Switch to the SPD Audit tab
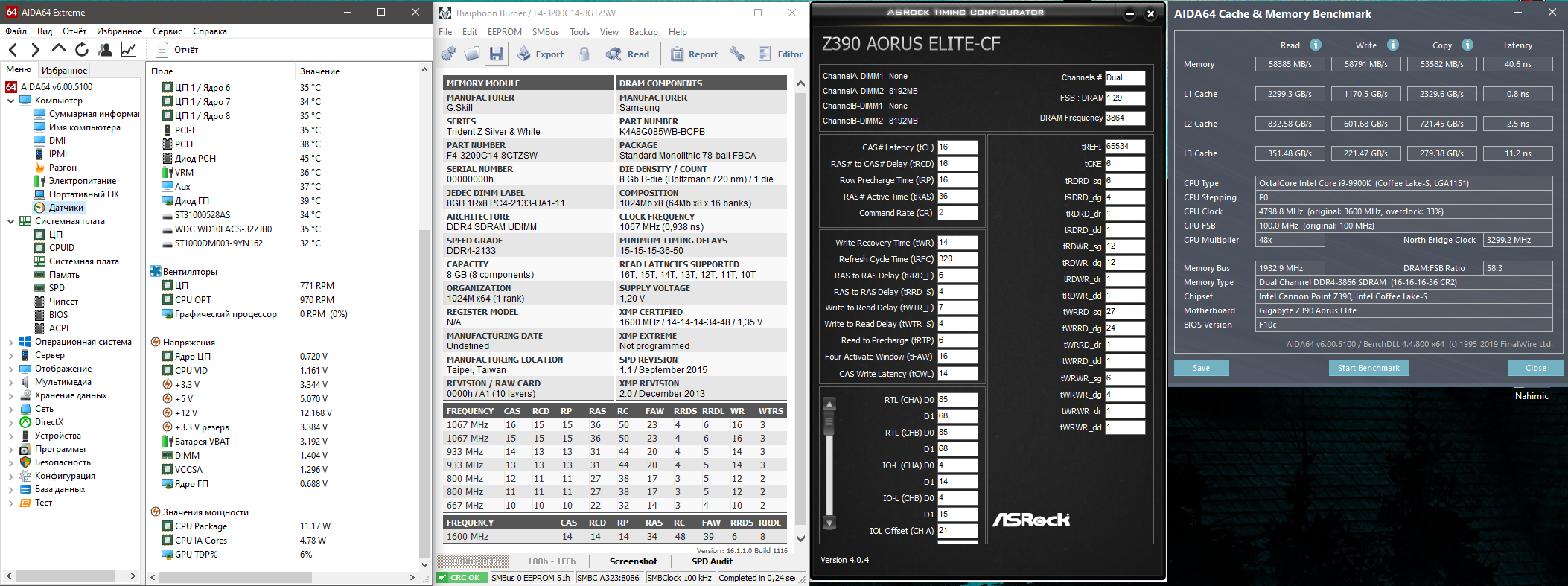Screen dimensions: 1568x586 pyautogui.click(x=712, y=561)
